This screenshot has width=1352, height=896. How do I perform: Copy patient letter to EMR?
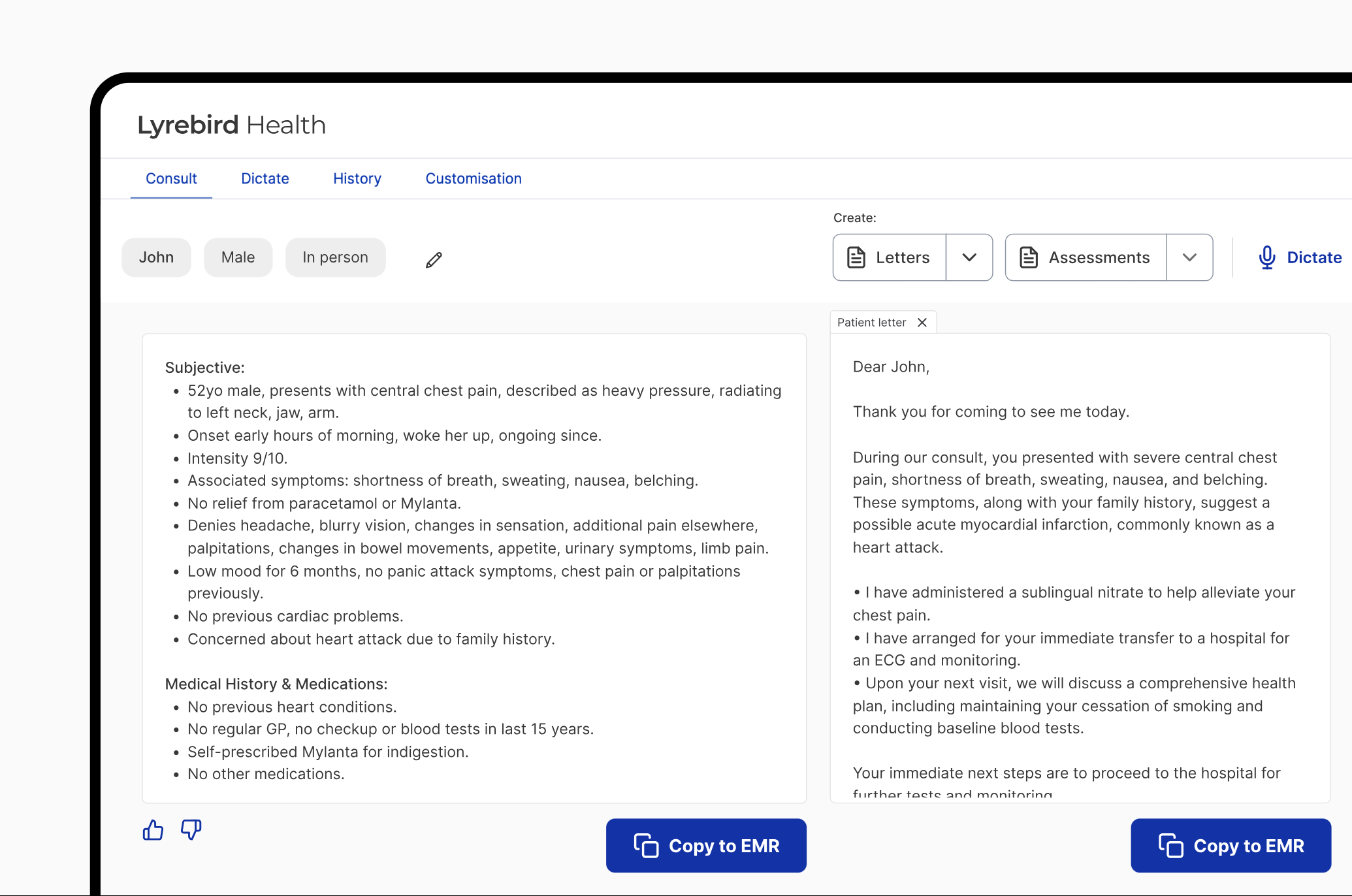[1231, 845]
